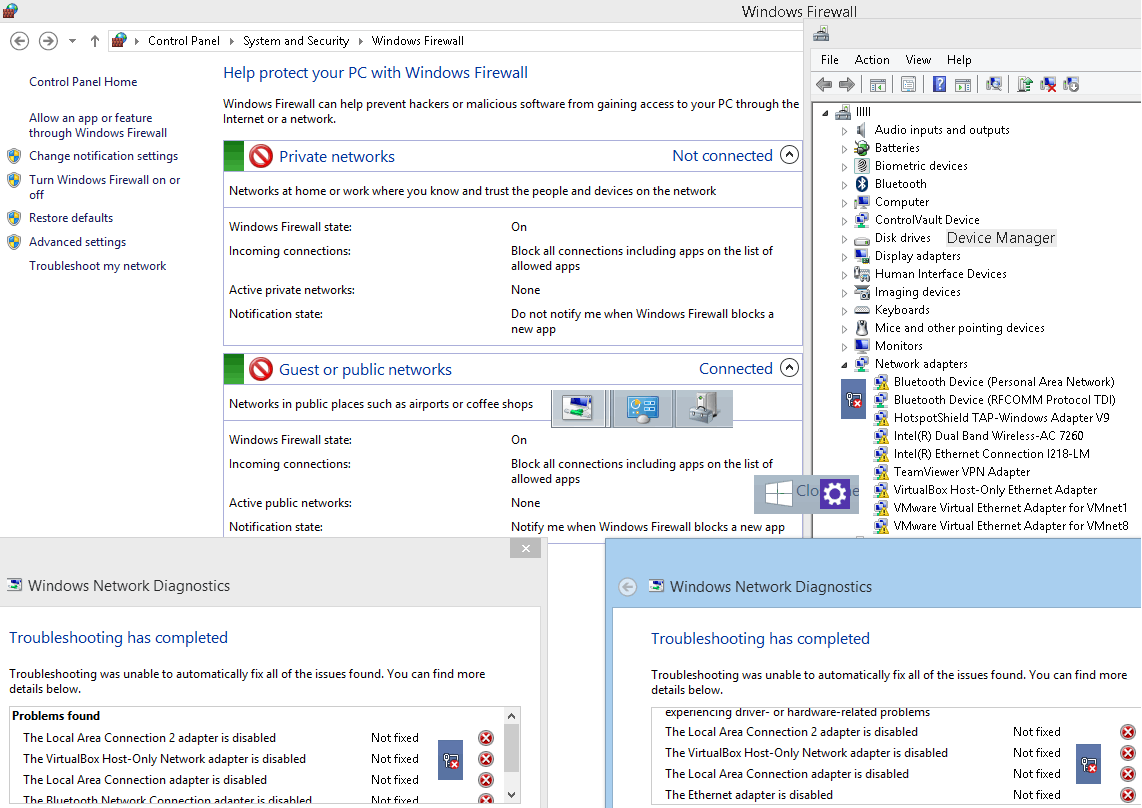Click the Intel Dual Band Wireless-AC 7260 adapter icon
This screenshot has height=808, width=1142.
[881, 436]
